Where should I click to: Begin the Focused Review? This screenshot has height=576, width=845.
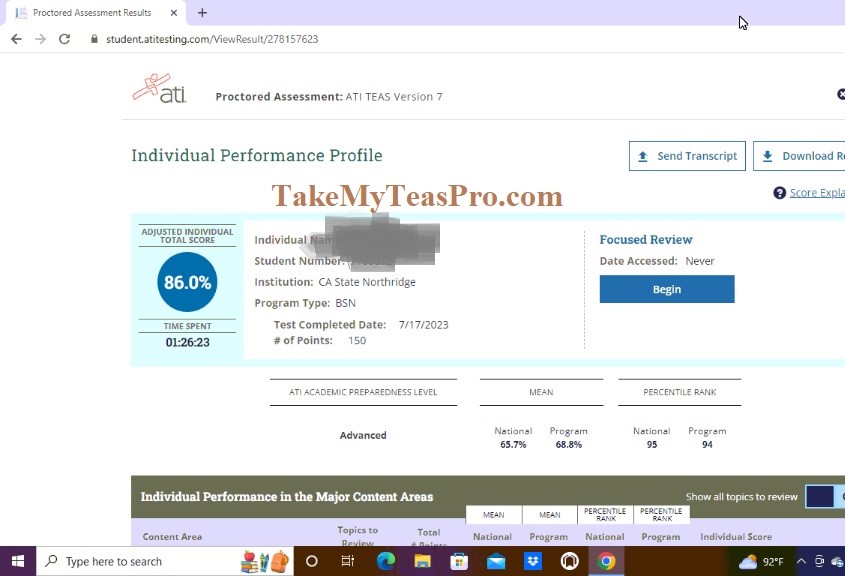(x=667, y=289)
